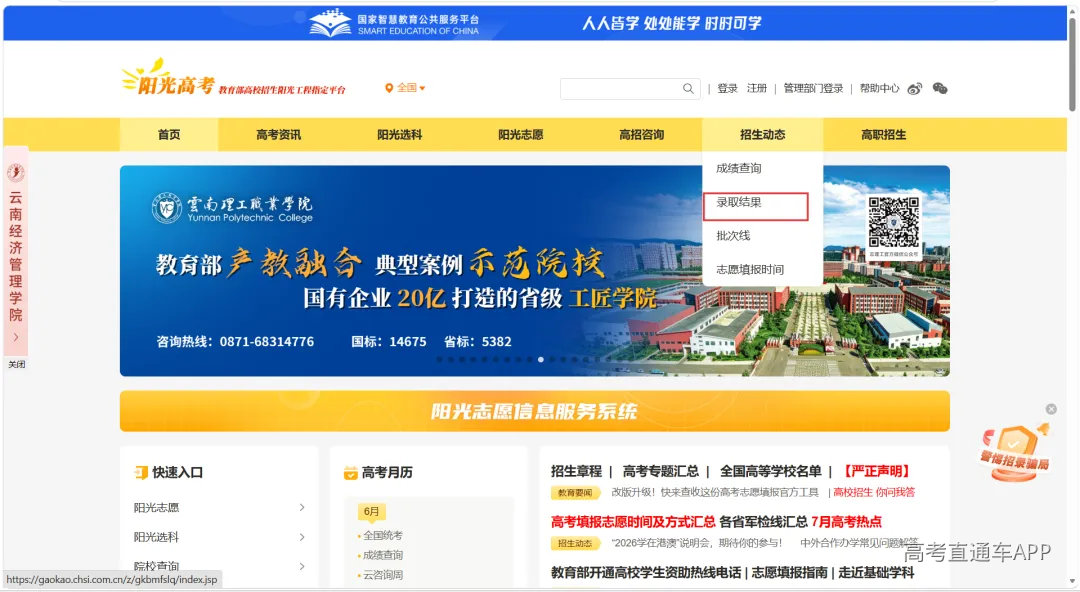1080x592 pixels.
Task: Click 成绩查询 in the 高考月历 list
Action: tap(383, 555)
